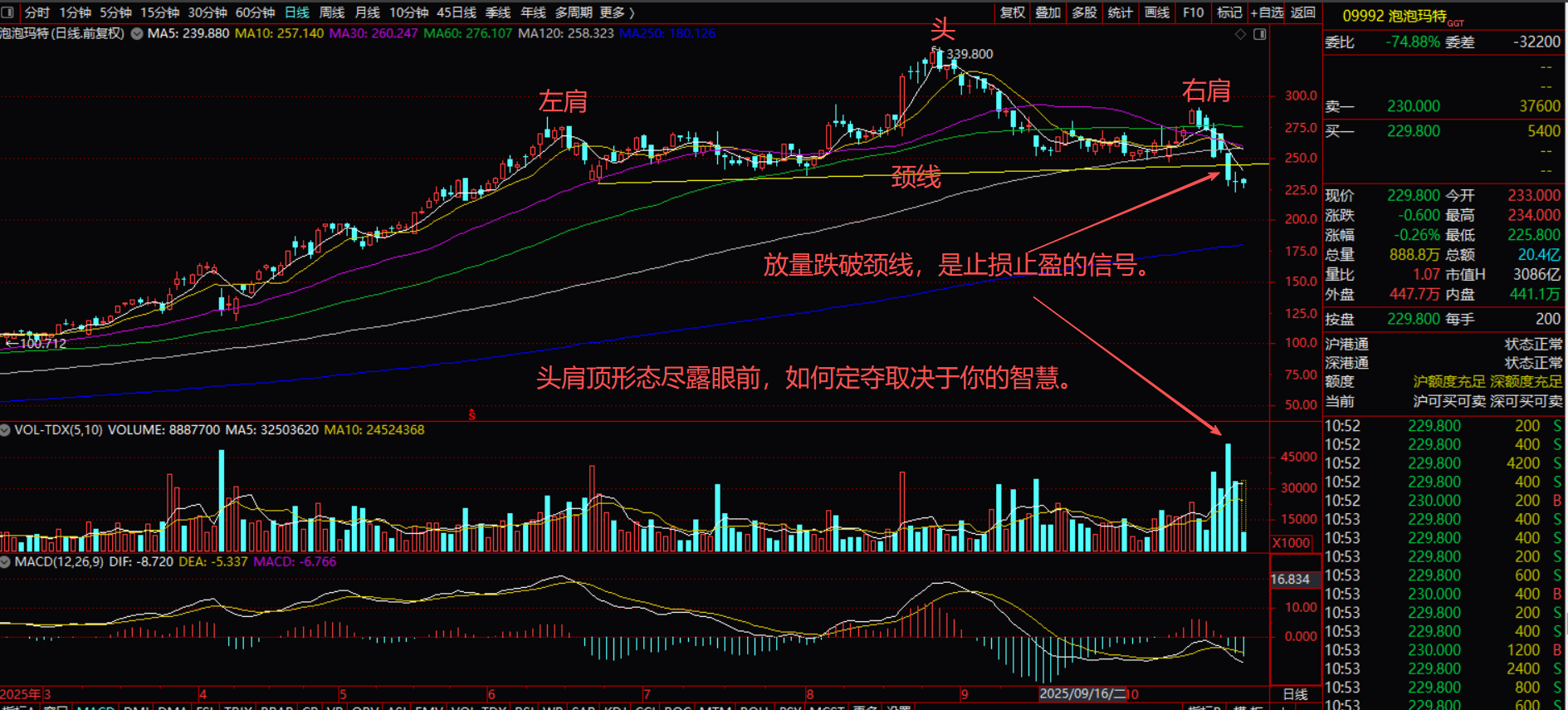Toggle the split-panel icon above the price axis
This screenshot has height=710, width=1568.
(1259, 34)
